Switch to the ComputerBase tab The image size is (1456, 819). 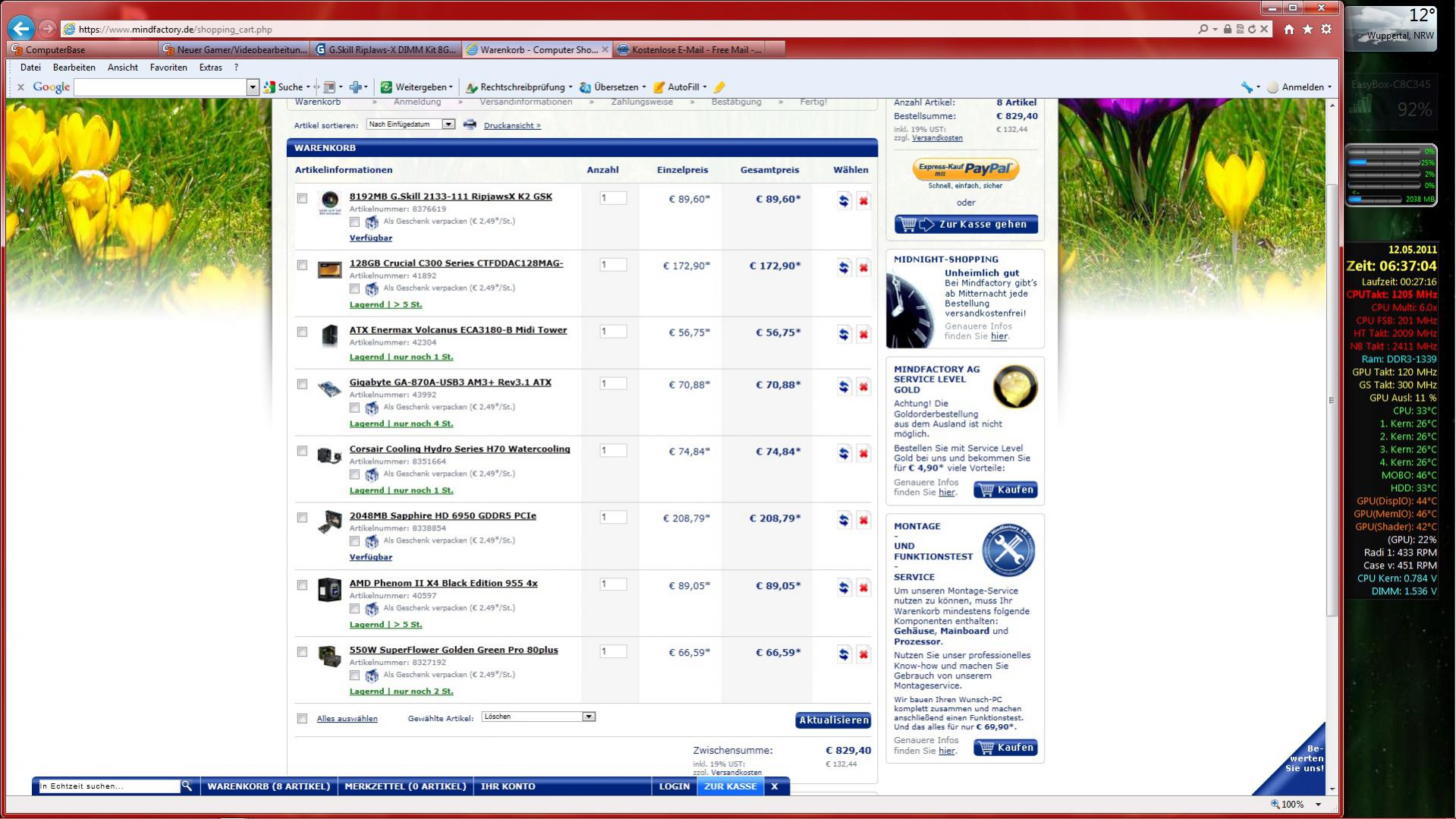[x=83, y=50]
